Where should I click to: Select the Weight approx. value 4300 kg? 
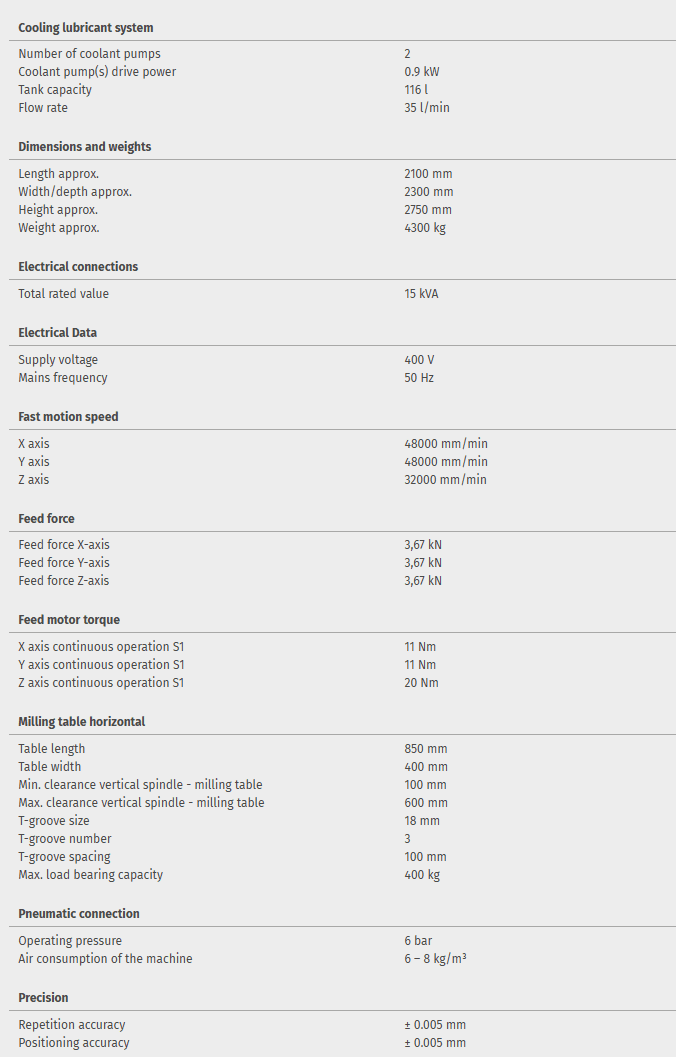coord(425,228)
